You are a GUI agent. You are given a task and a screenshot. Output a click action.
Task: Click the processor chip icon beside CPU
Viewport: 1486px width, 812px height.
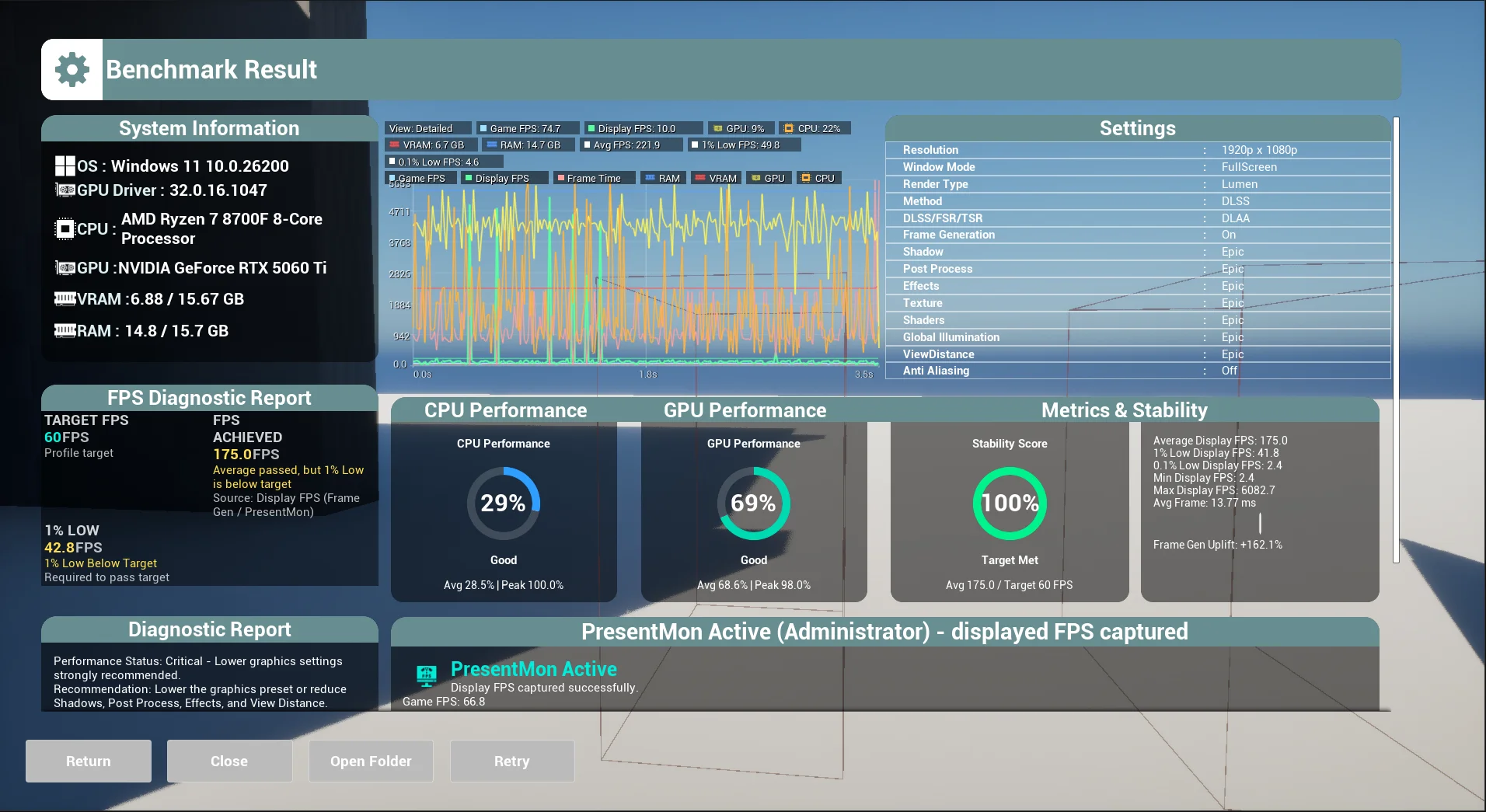65,229
